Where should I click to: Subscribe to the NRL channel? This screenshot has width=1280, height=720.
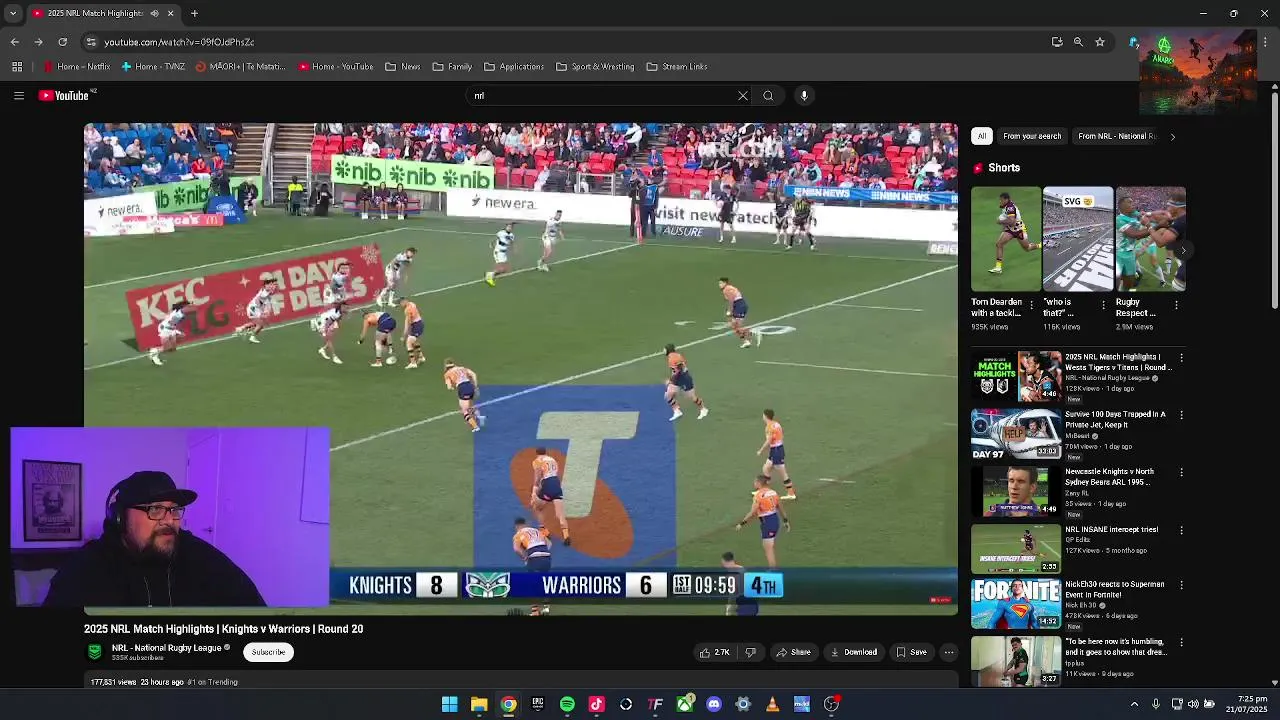pyautogui.click(x=268, y=652)
